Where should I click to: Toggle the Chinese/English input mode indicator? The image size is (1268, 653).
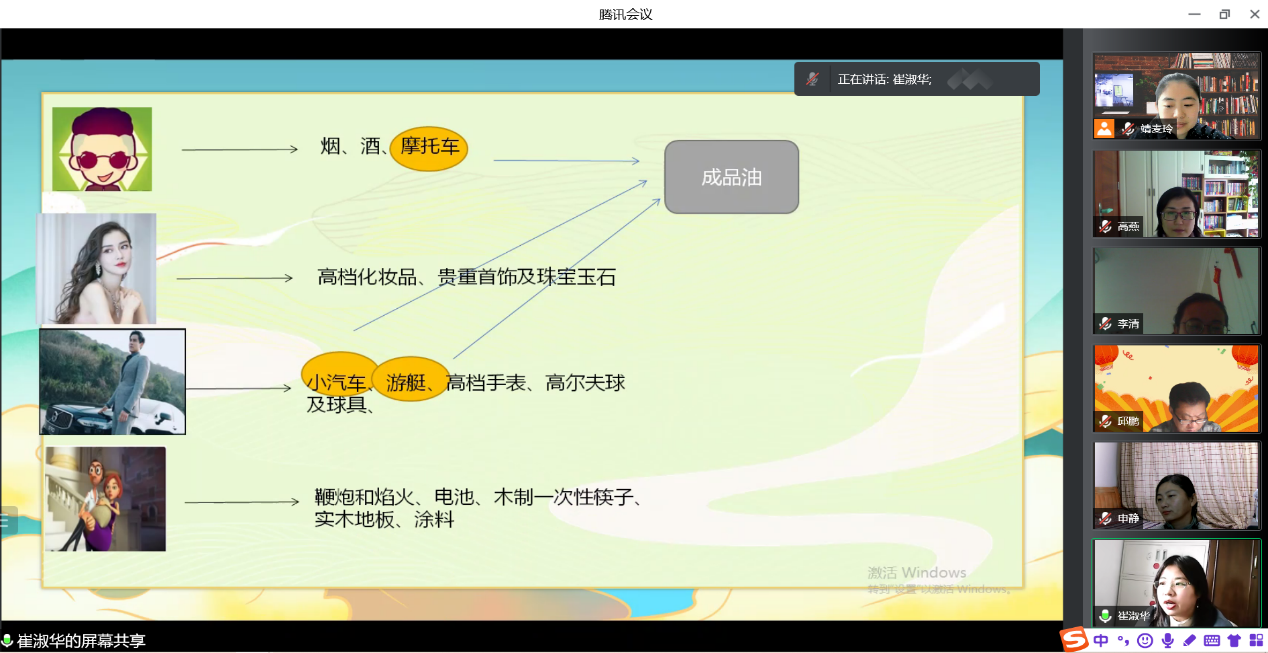[x=1101, y=641]
